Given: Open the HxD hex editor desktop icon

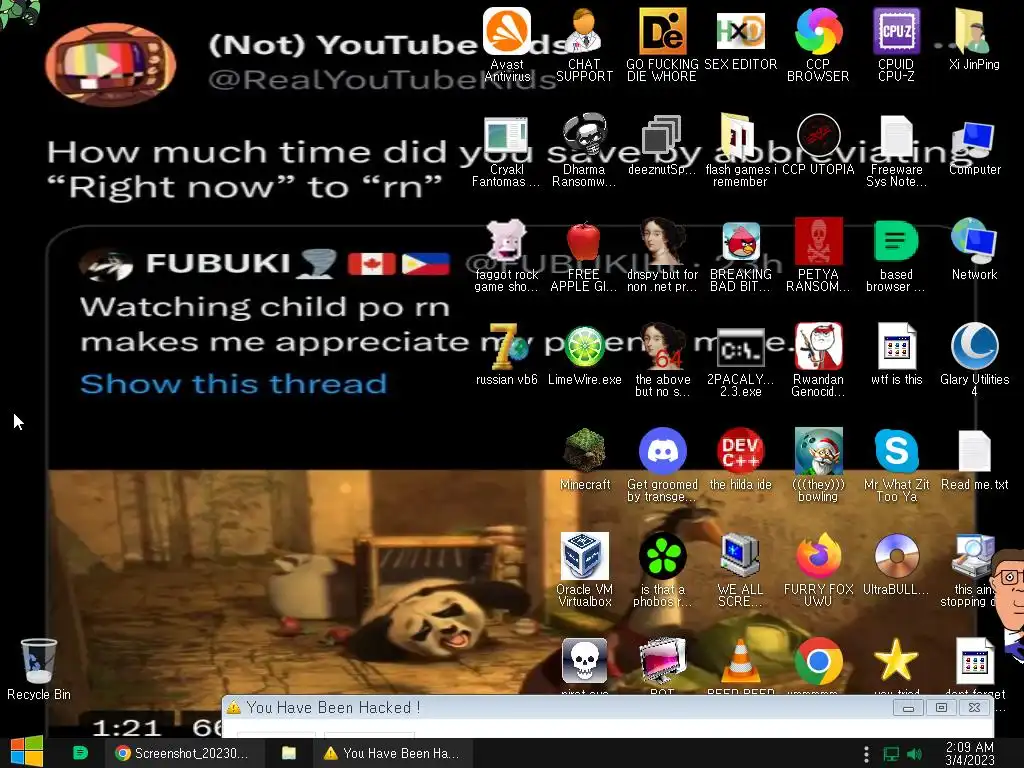Looking at the screenshot, I should coord(740,40).
